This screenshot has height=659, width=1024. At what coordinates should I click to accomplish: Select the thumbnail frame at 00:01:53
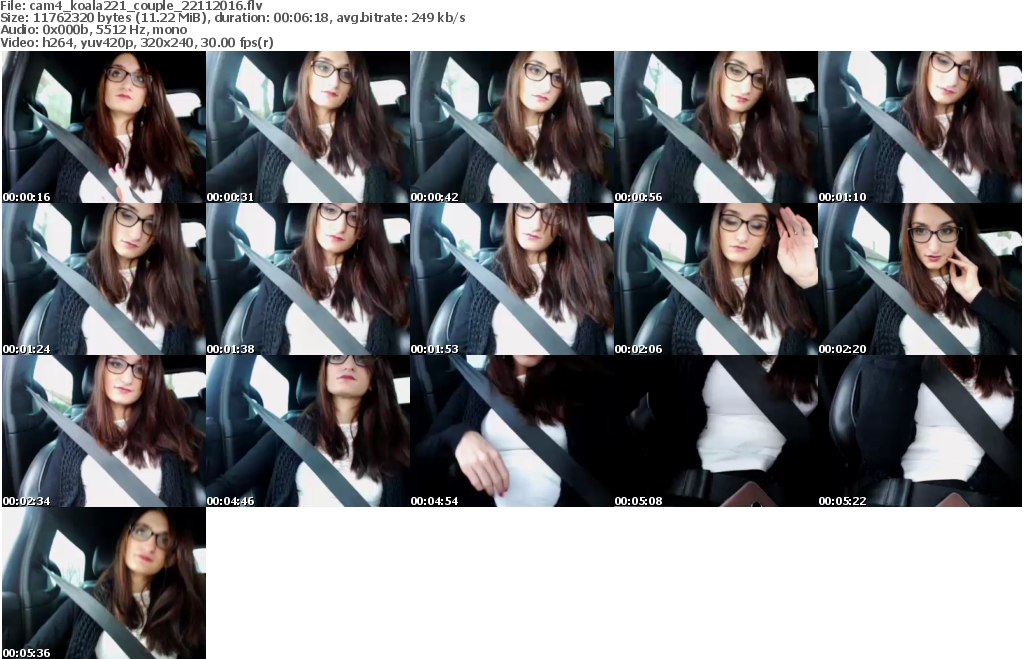tap(512, 279)
